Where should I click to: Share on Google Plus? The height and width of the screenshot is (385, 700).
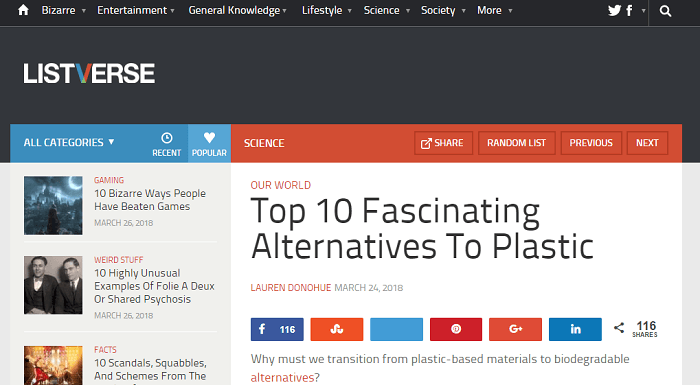click(x=516, y=329)
